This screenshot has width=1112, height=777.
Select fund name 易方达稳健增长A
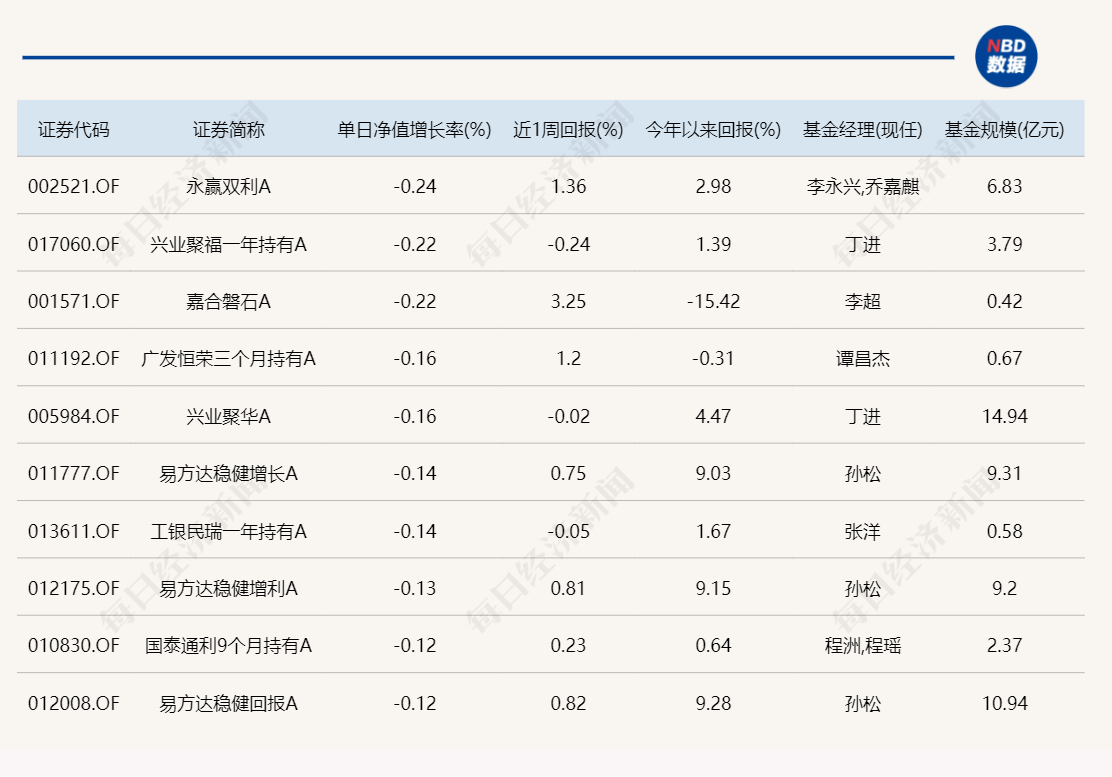[228, 474]
